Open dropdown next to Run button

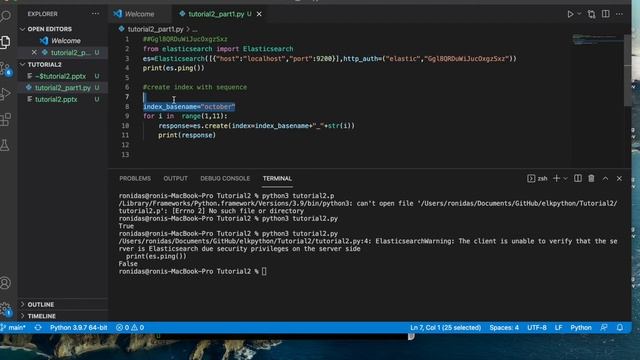(x=579, y=14)
